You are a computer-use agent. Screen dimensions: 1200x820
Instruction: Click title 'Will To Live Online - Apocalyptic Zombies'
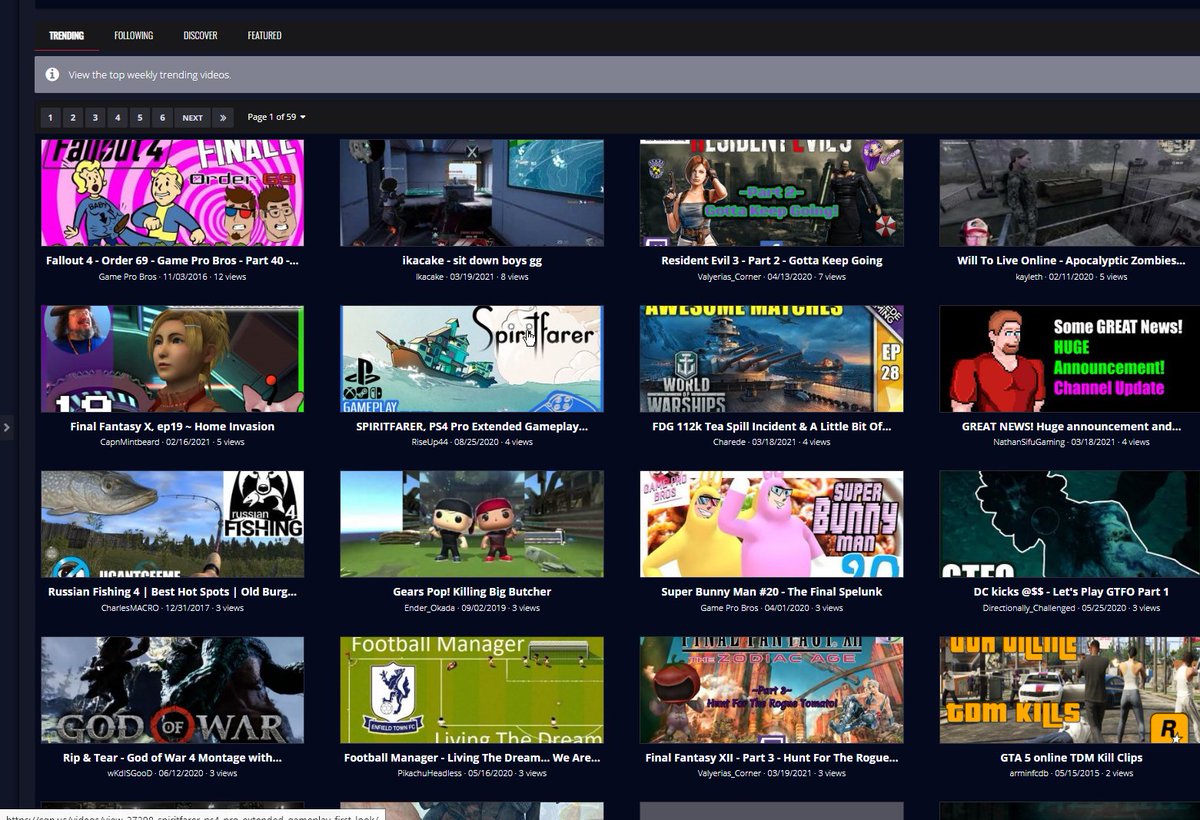click(1071, 260)
